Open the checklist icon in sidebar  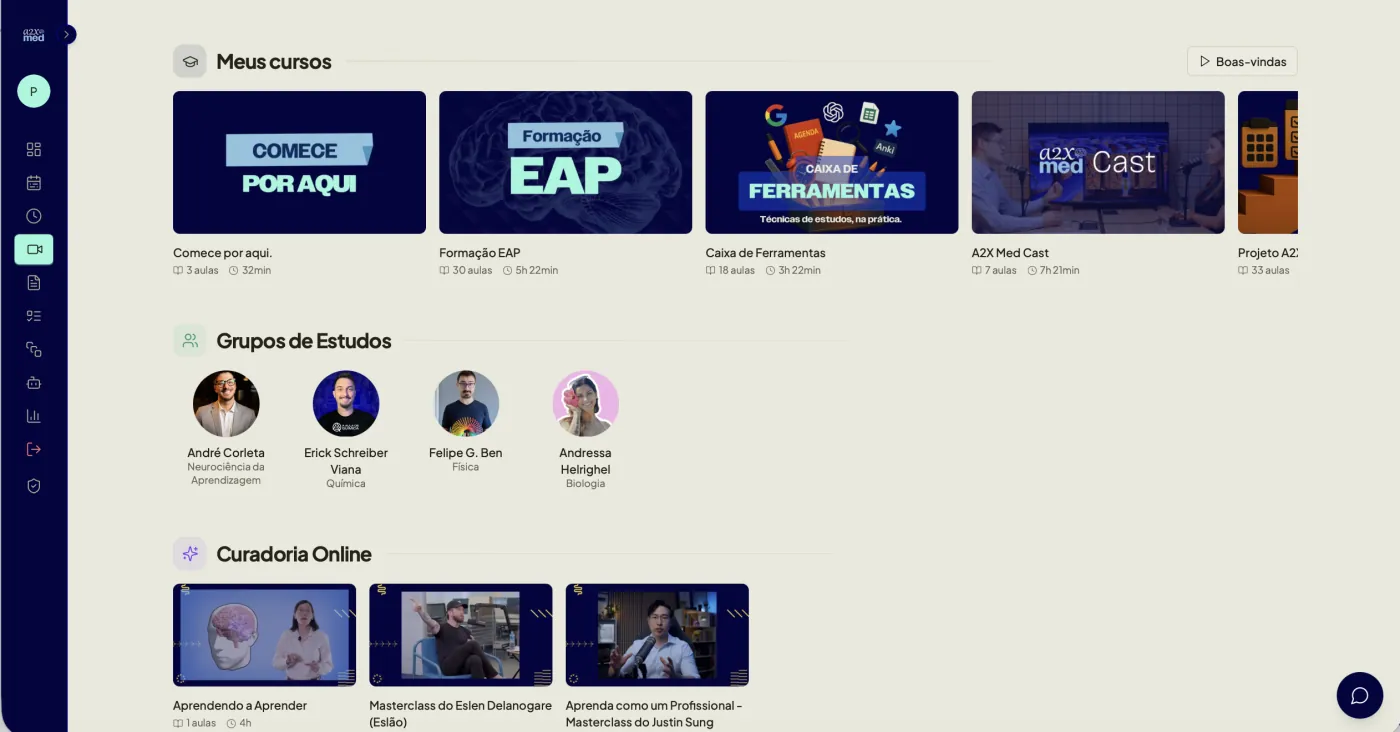point(34,316)
